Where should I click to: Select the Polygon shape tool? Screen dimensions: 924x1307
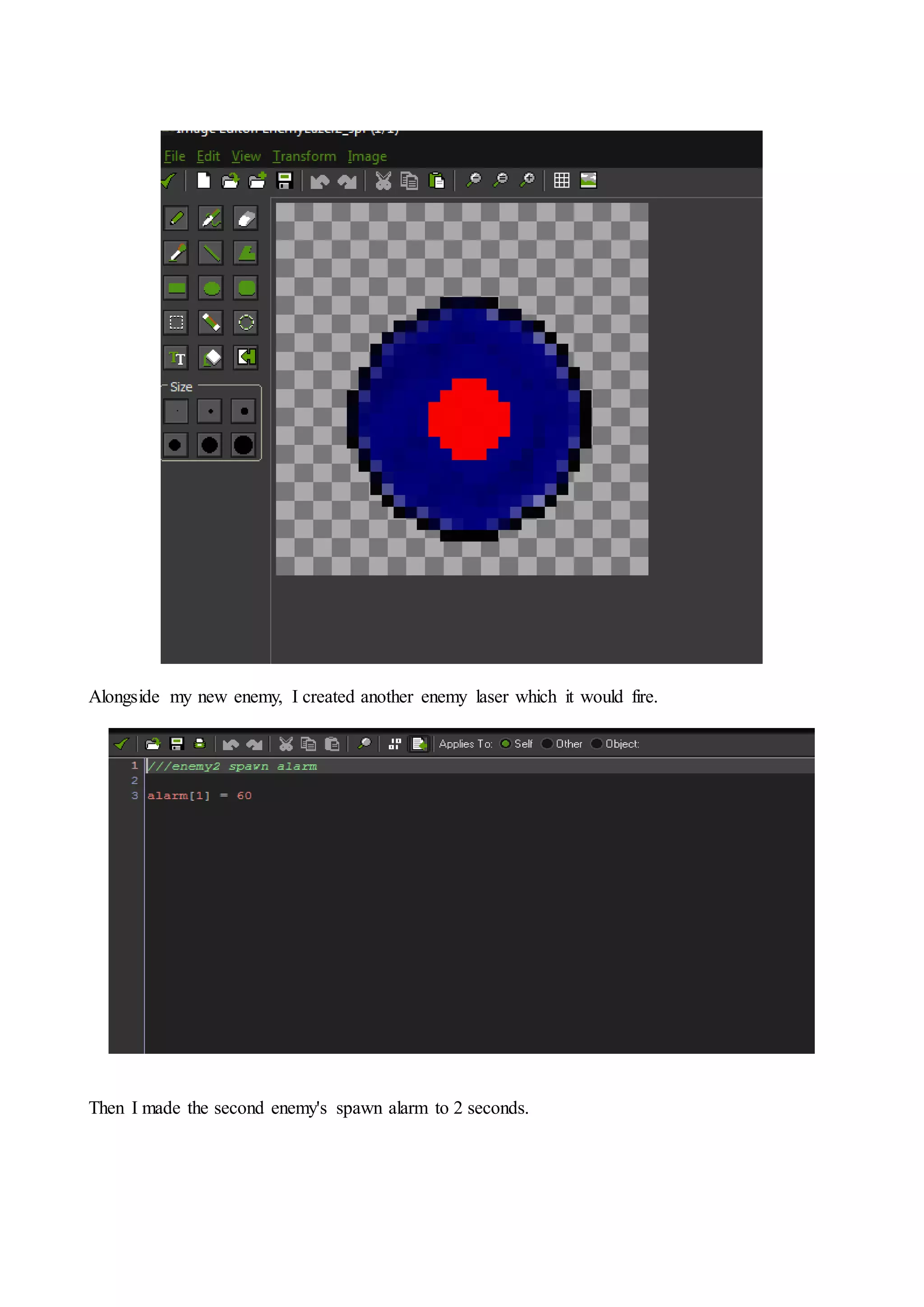(246, 253)
